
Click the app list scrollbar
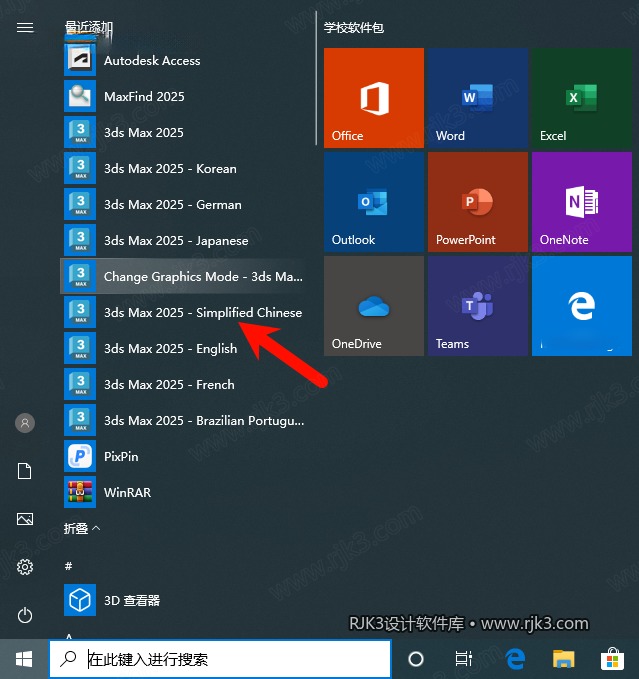coord(316,78)
